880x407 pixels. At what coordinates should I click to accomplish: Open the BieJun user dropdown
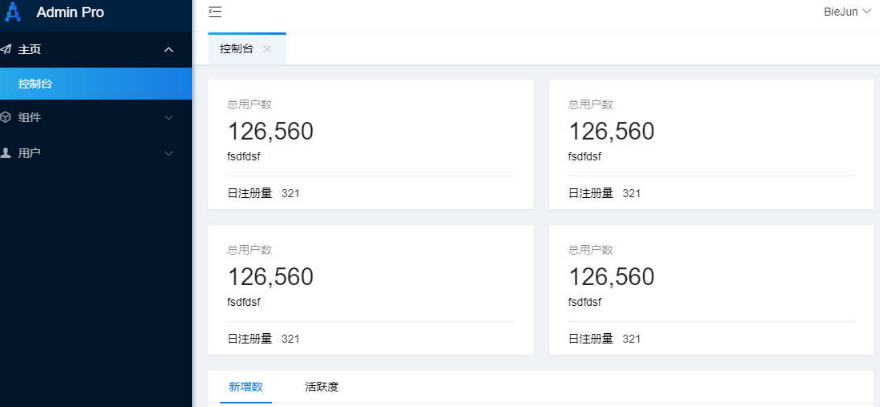[847, 12]
